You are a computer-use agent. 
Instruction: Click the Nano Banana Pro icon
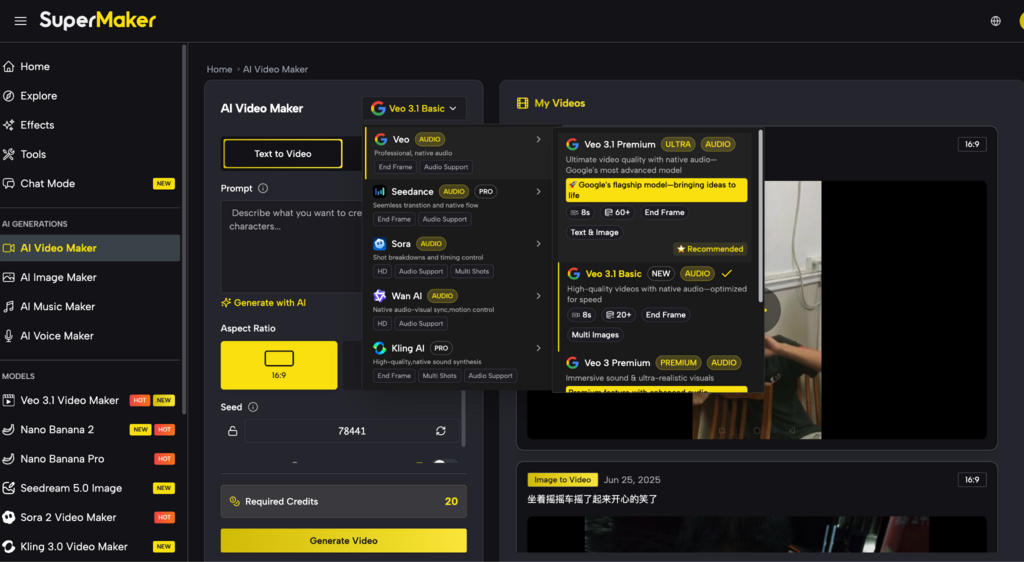click(8, 459)
